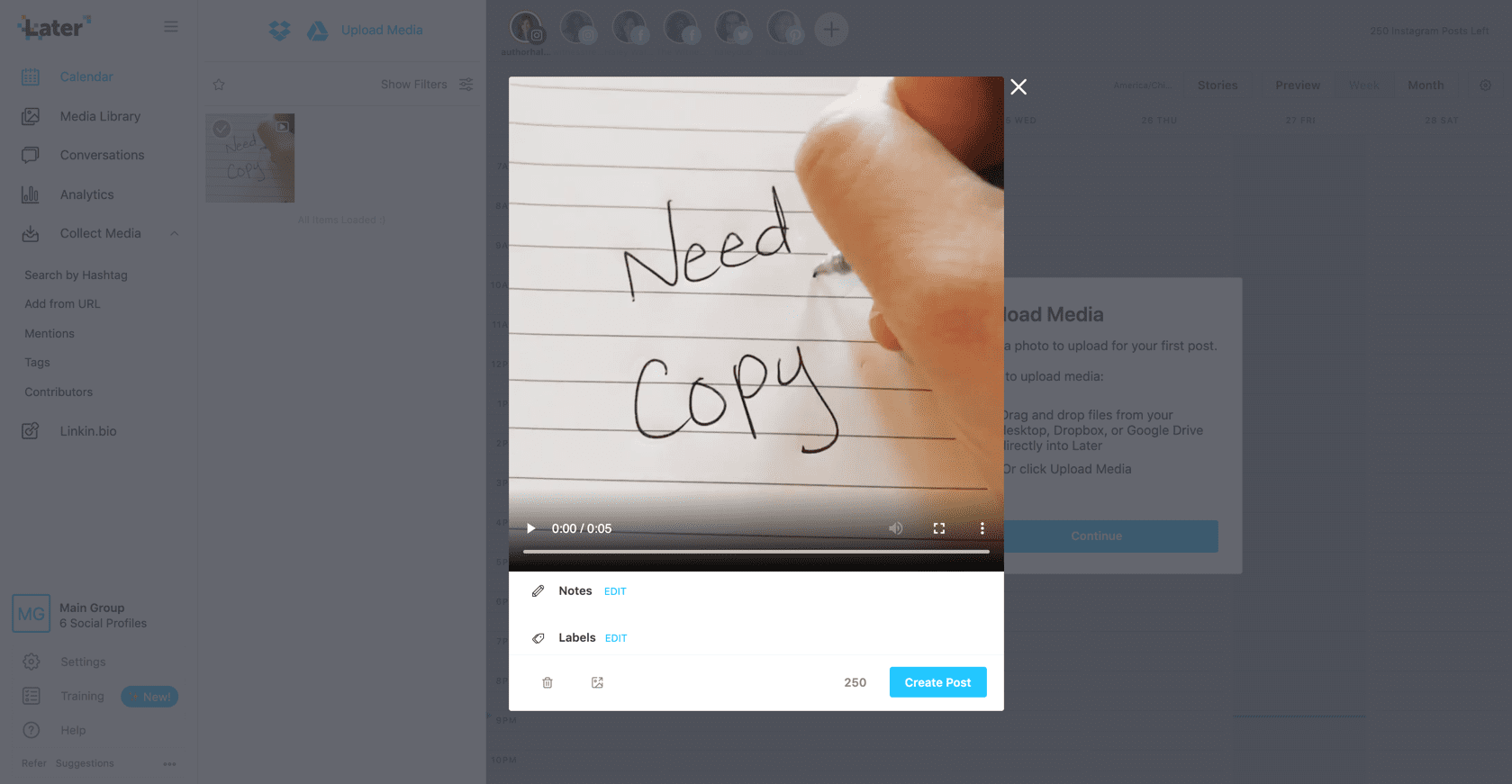The height and width of the screenshot is (784, 1512).
Task: Import media from Dropbox
Action: coord(279,31)
